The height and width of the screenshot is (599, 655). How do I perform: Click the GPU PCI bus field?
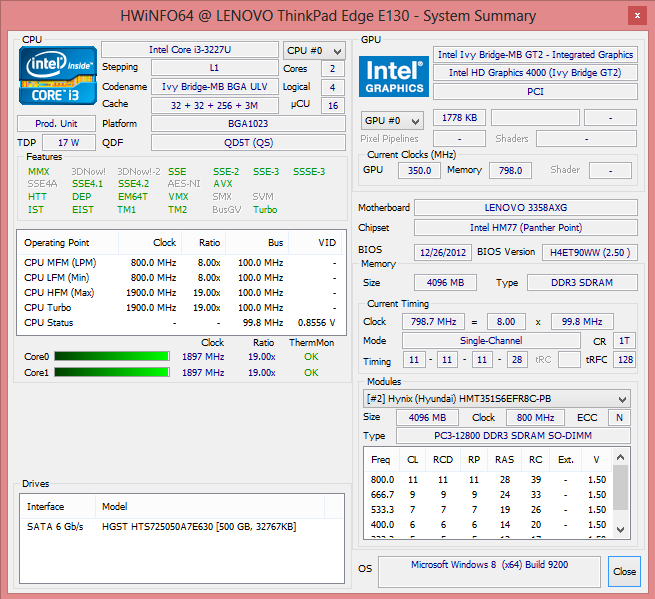[x=536, y=91]
